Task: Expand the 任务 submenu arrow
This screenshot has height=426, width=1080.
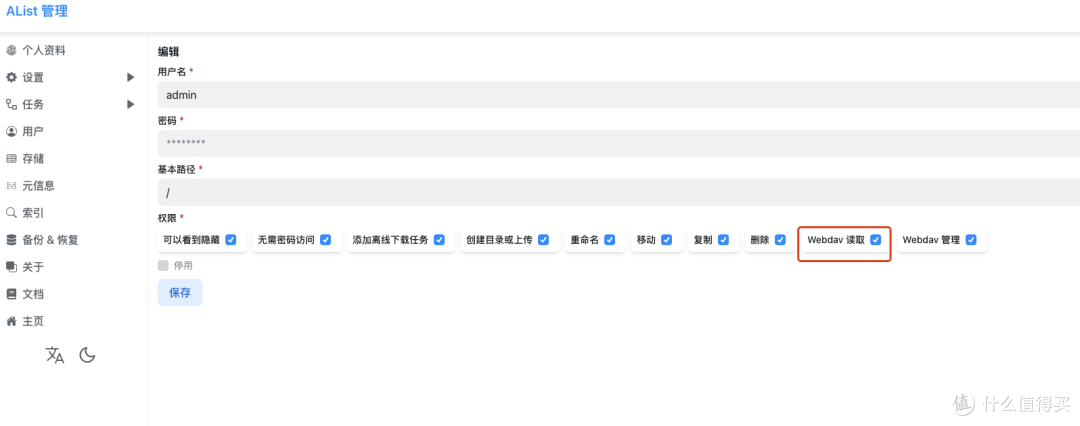Action: [x=130, y=105]
